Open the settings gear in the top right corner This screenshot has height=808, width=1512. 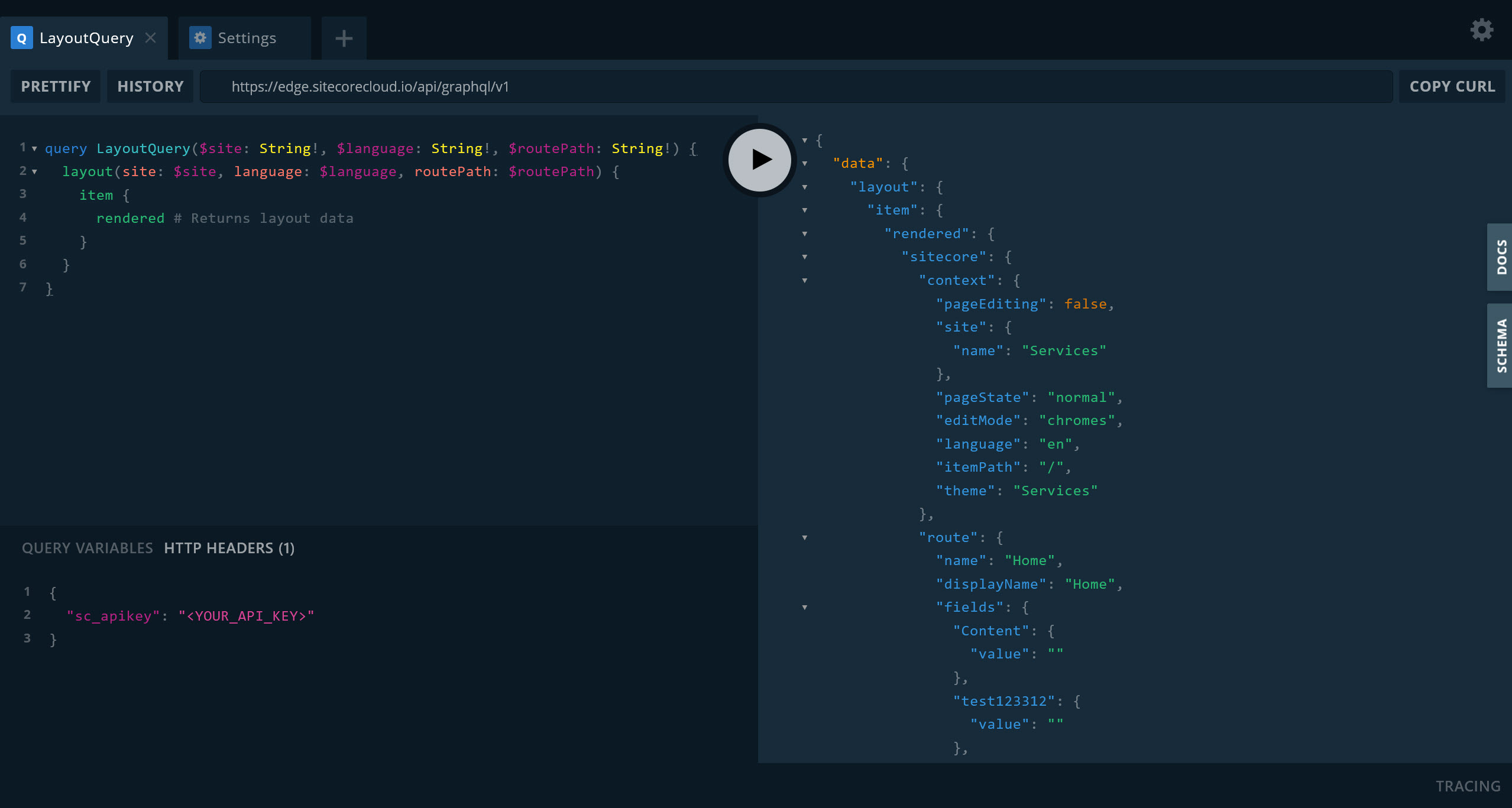click(1481, 30)
